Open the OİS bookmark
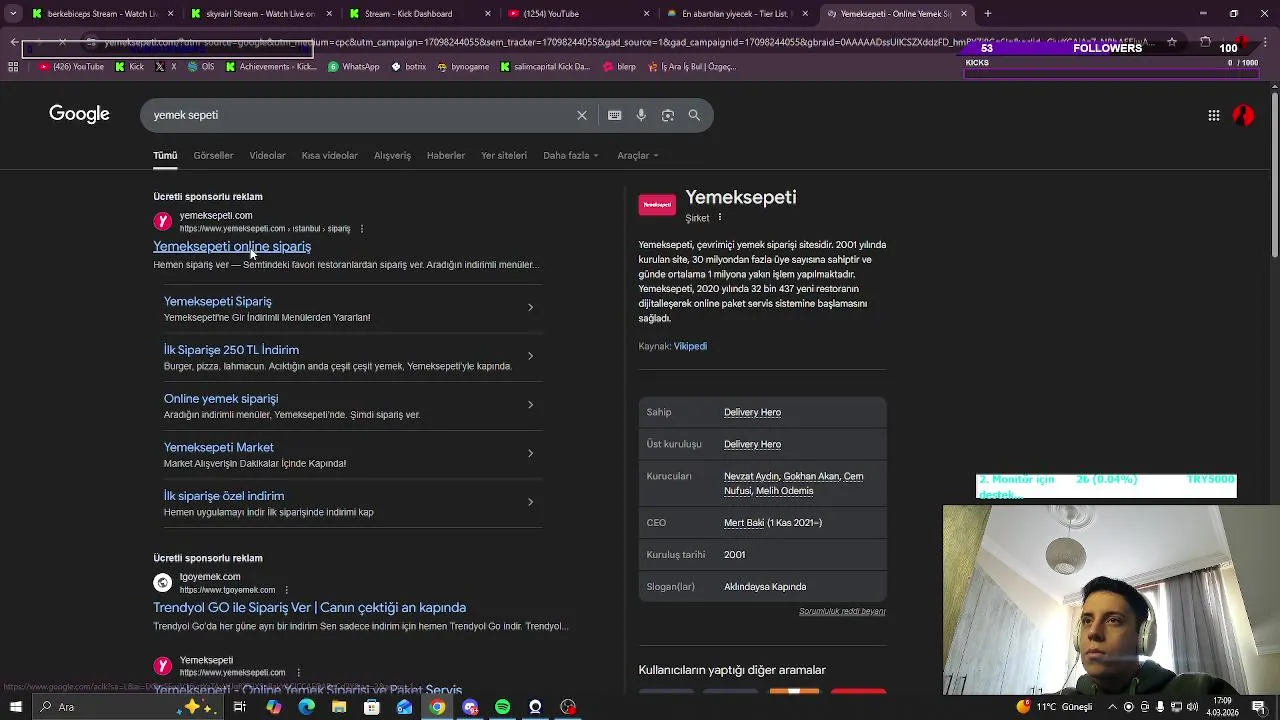1280x720 pixels. 201,67
